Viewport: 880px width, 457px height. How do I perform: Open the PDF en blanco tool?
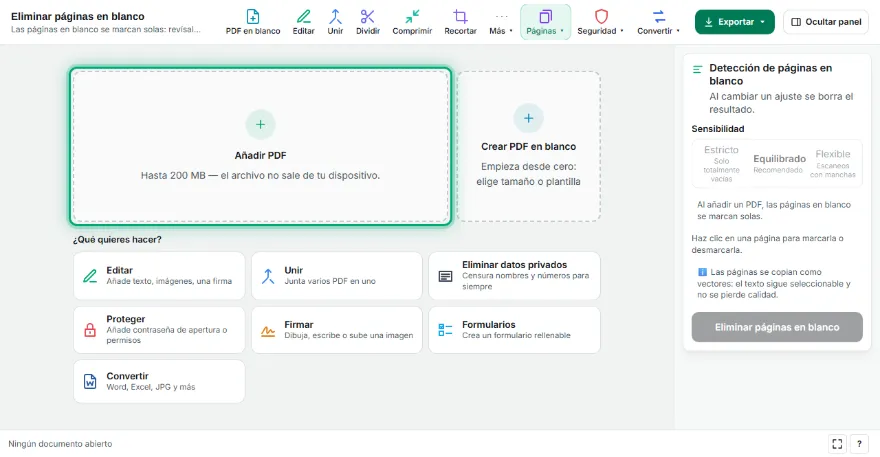[253, 22]
